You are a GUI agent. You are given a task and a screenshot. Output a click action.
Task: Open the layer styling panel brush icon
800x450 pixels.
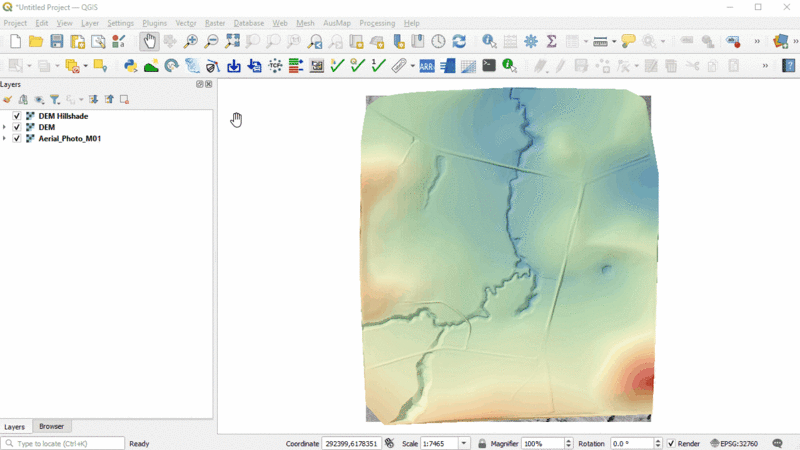point(8,100)
